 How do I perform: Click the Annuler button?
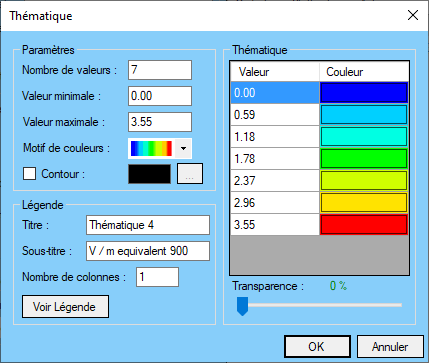390,347
